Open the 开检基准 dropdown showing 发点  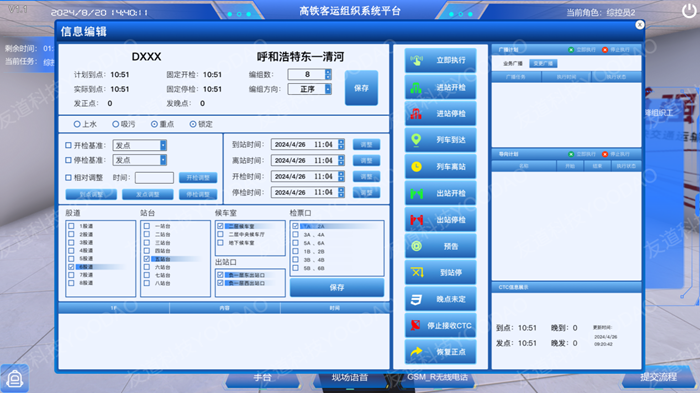tap(139, 145)
